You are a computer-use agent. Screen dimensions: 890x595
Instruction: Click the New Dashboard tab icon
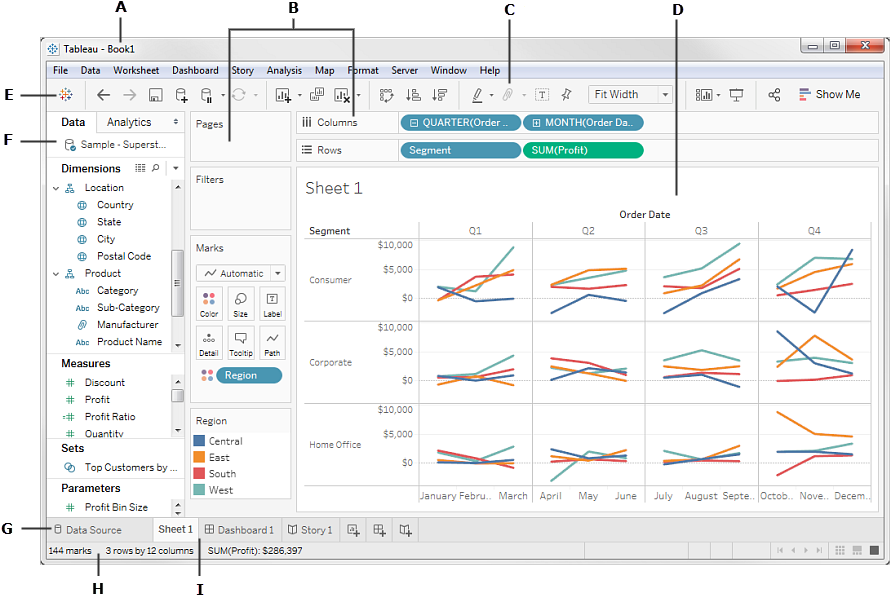click(x=380, y=530)
